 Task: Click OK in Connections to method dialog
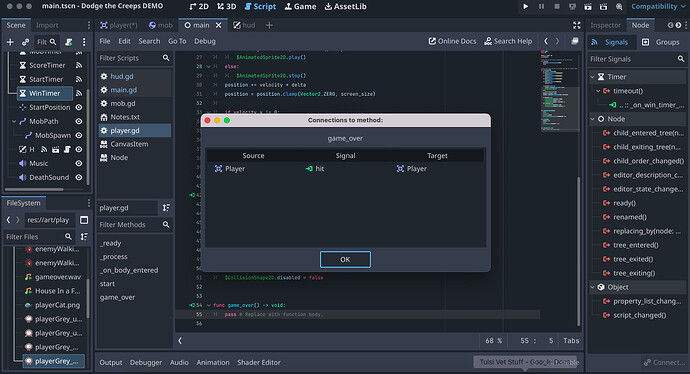[345, 260]
